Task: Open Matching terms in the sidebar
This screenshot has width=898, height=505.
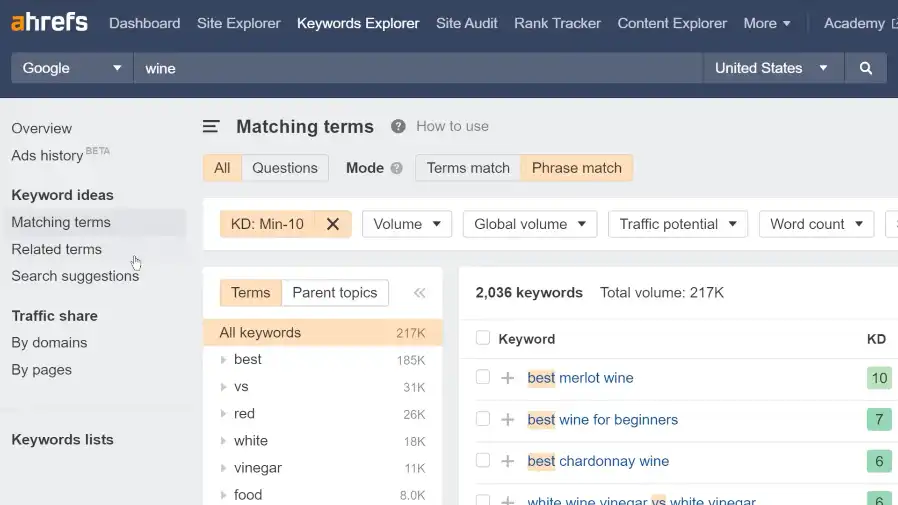Action: 61,222
